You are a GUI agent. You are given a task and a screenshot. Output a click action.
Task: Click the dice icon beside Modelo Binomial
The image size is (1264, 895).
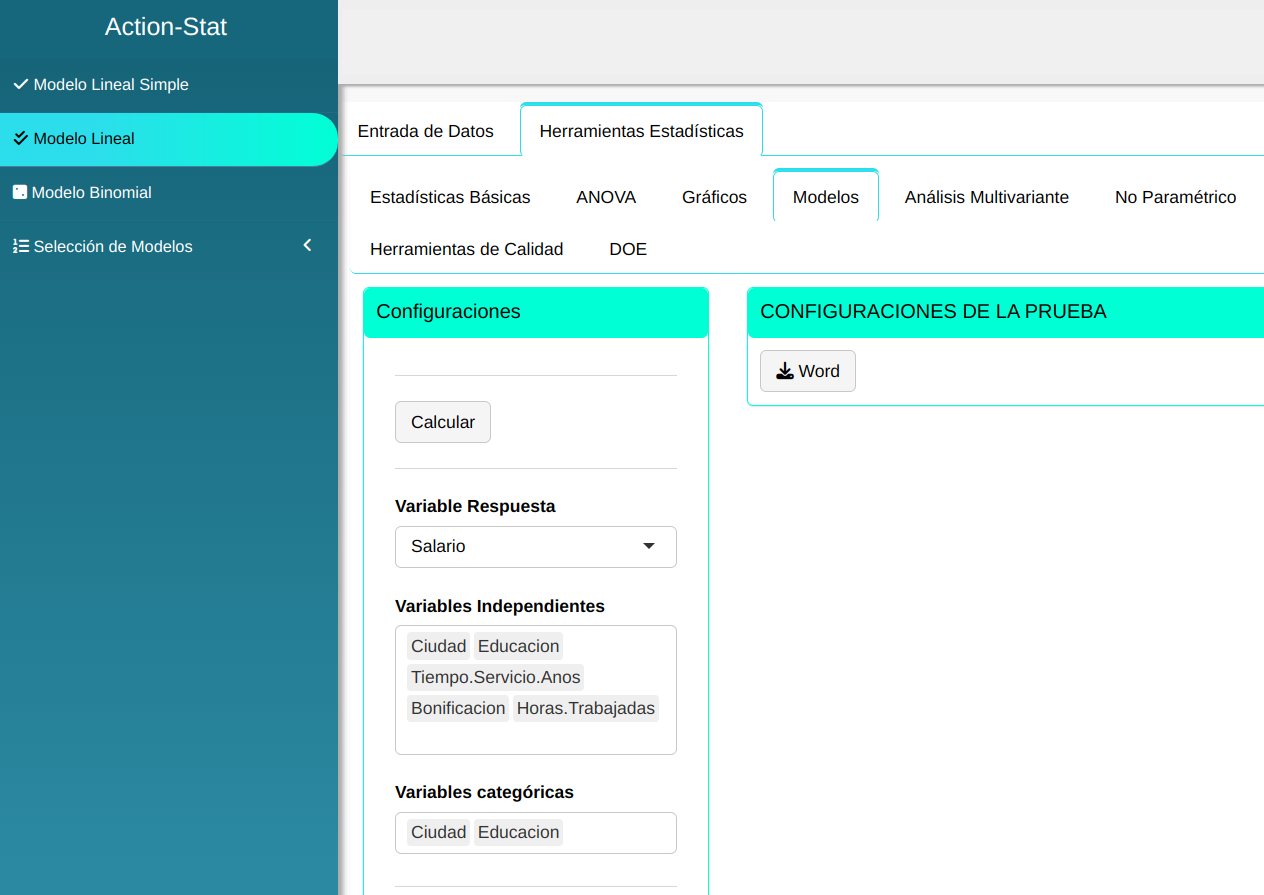coord(19,192)
